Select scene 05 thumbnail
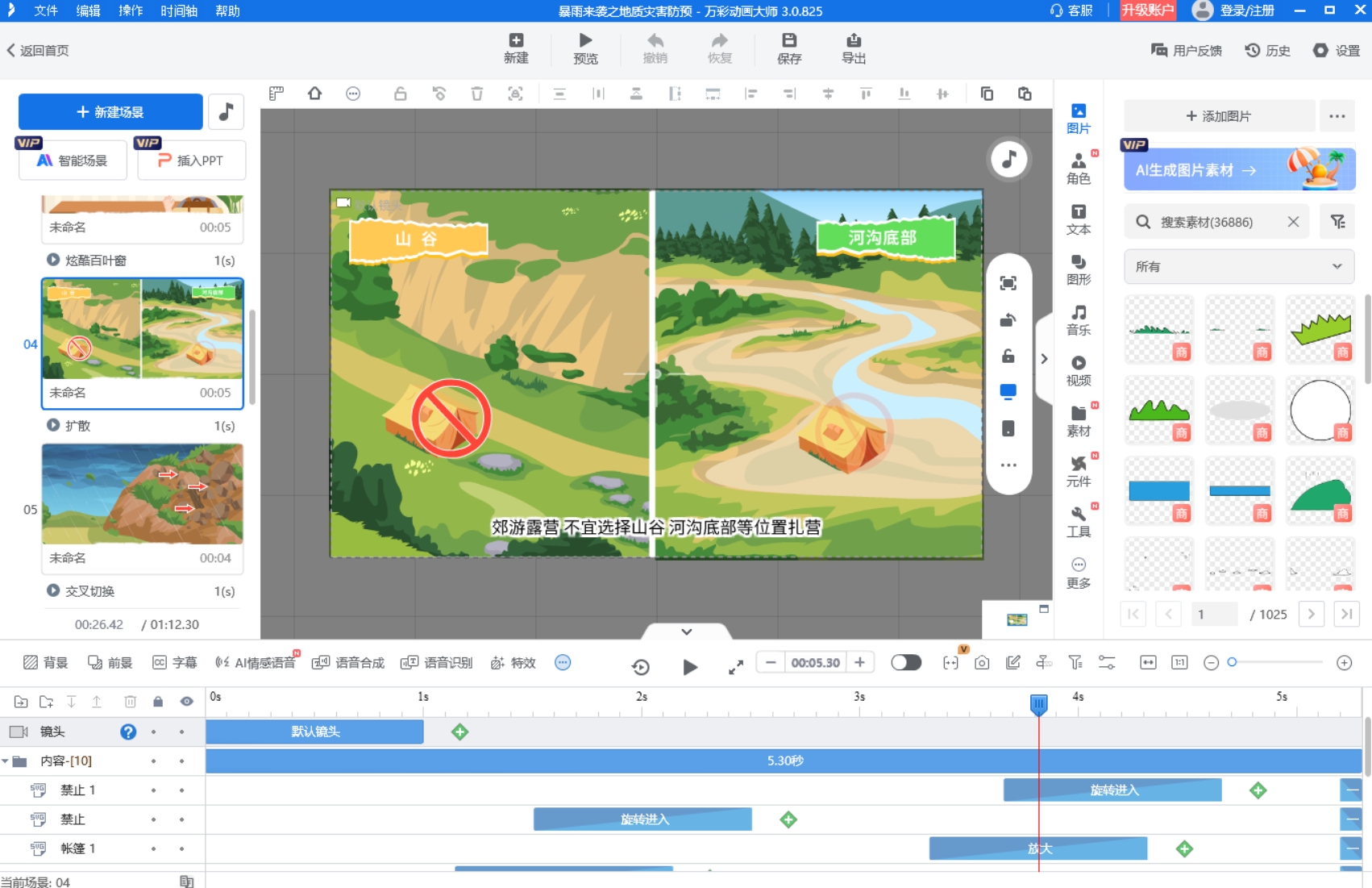 (142, 494)
